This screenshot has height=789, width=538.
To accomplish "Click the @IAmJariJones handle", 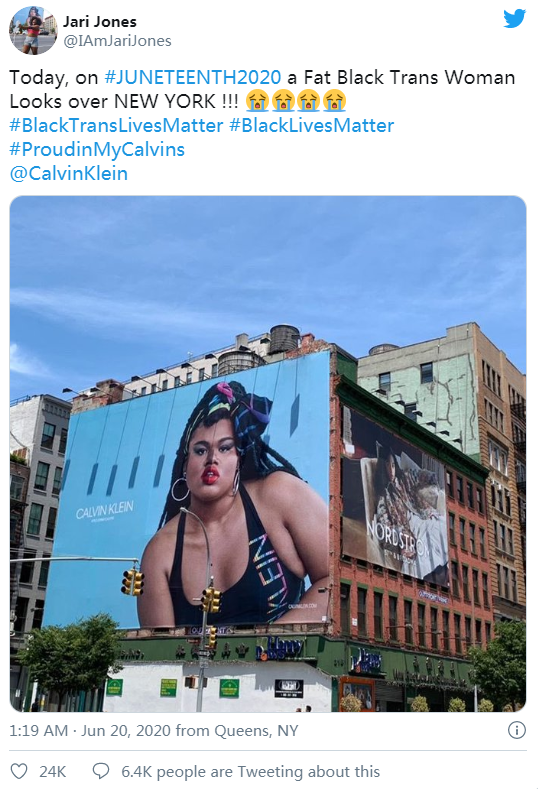I will coord(117,41).
